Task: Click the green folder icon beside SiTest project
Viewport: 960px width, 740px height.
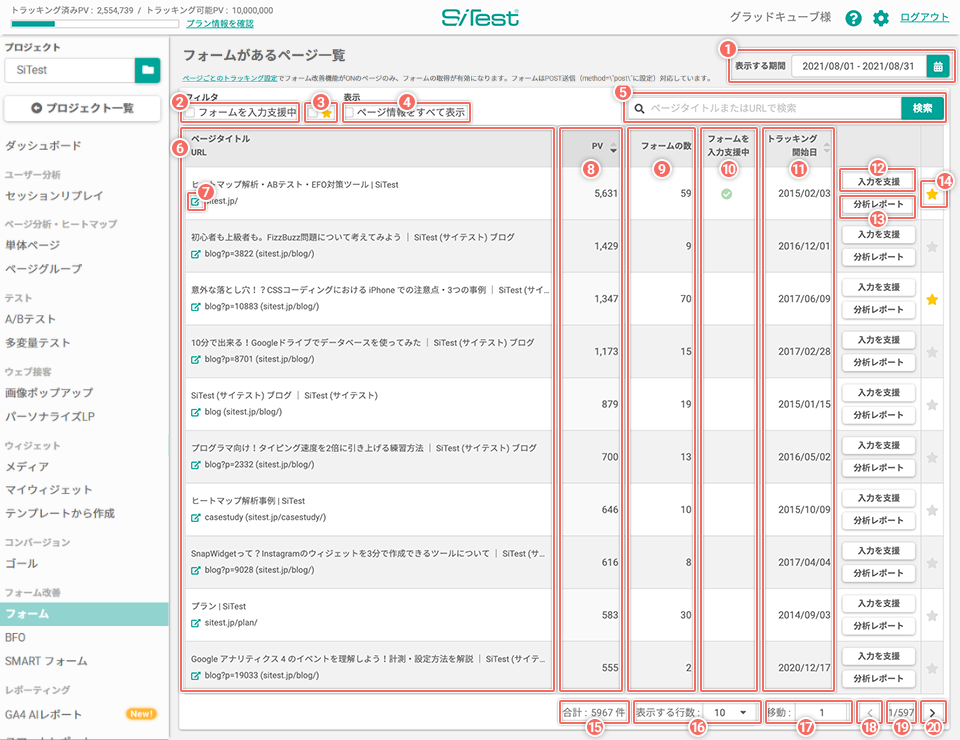Action: tap(148, 70)
